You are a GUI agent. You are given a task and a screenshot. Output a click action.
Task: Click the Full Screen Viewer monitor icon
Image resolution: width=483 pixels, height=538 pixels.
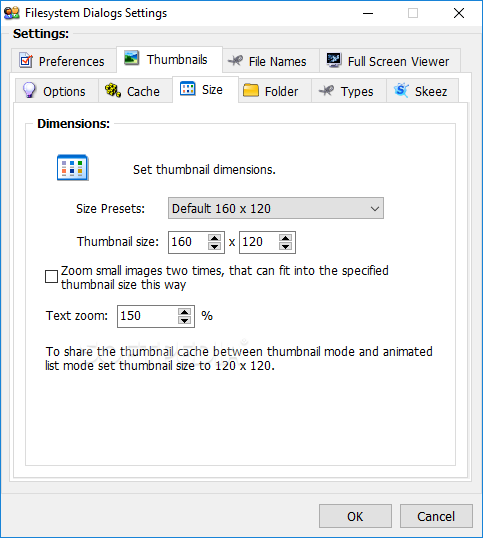pyautogui.click(x=334, y=60)
